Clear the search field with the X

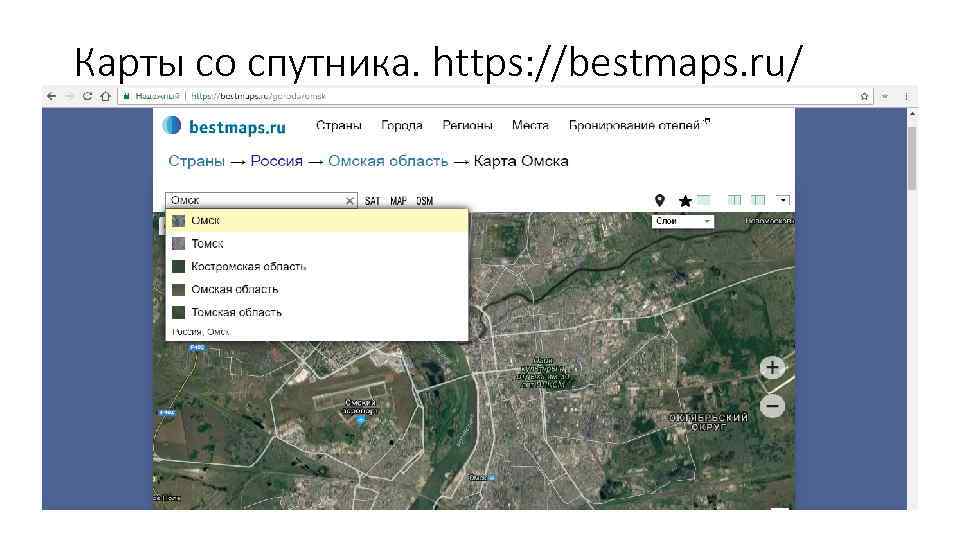[350, 200]
